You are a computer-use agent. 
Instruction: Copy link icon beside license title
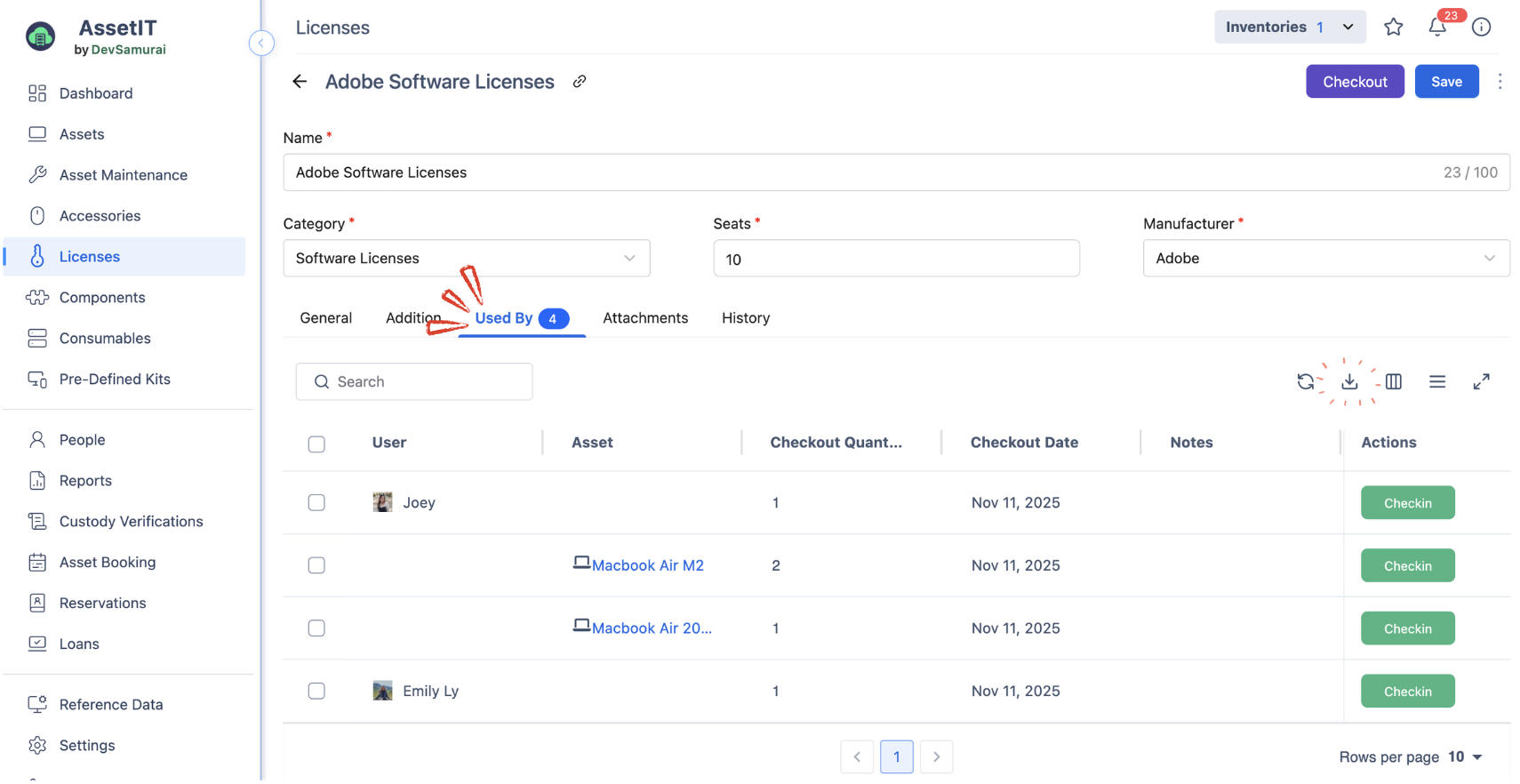pyautogui.click(x=580, y=82)
